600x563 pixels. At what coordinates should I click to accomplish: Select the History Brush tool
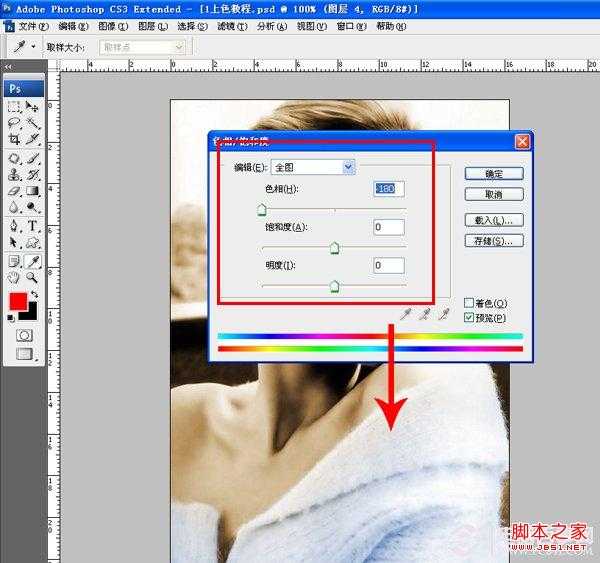point(33,175)
